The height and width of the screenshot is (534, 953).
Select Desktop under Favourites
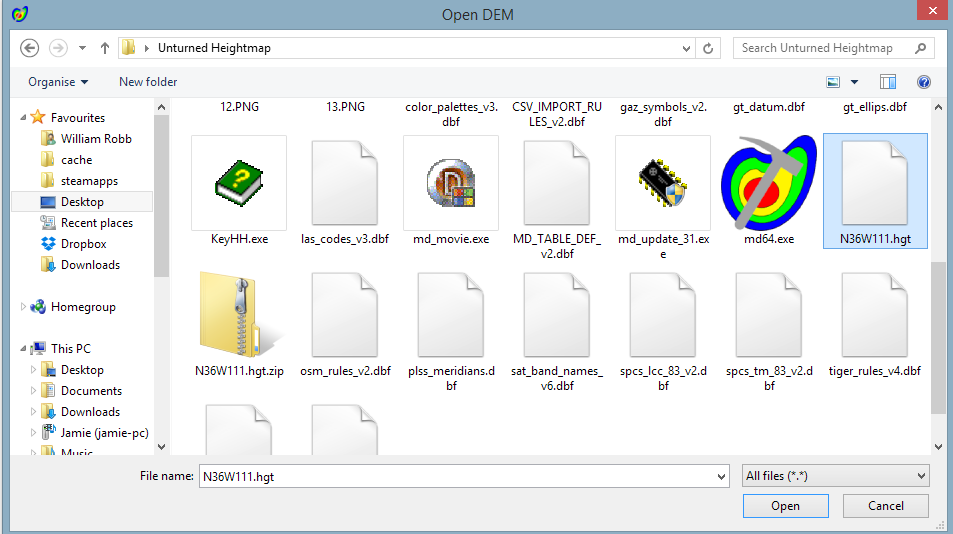tap(82, 202)
